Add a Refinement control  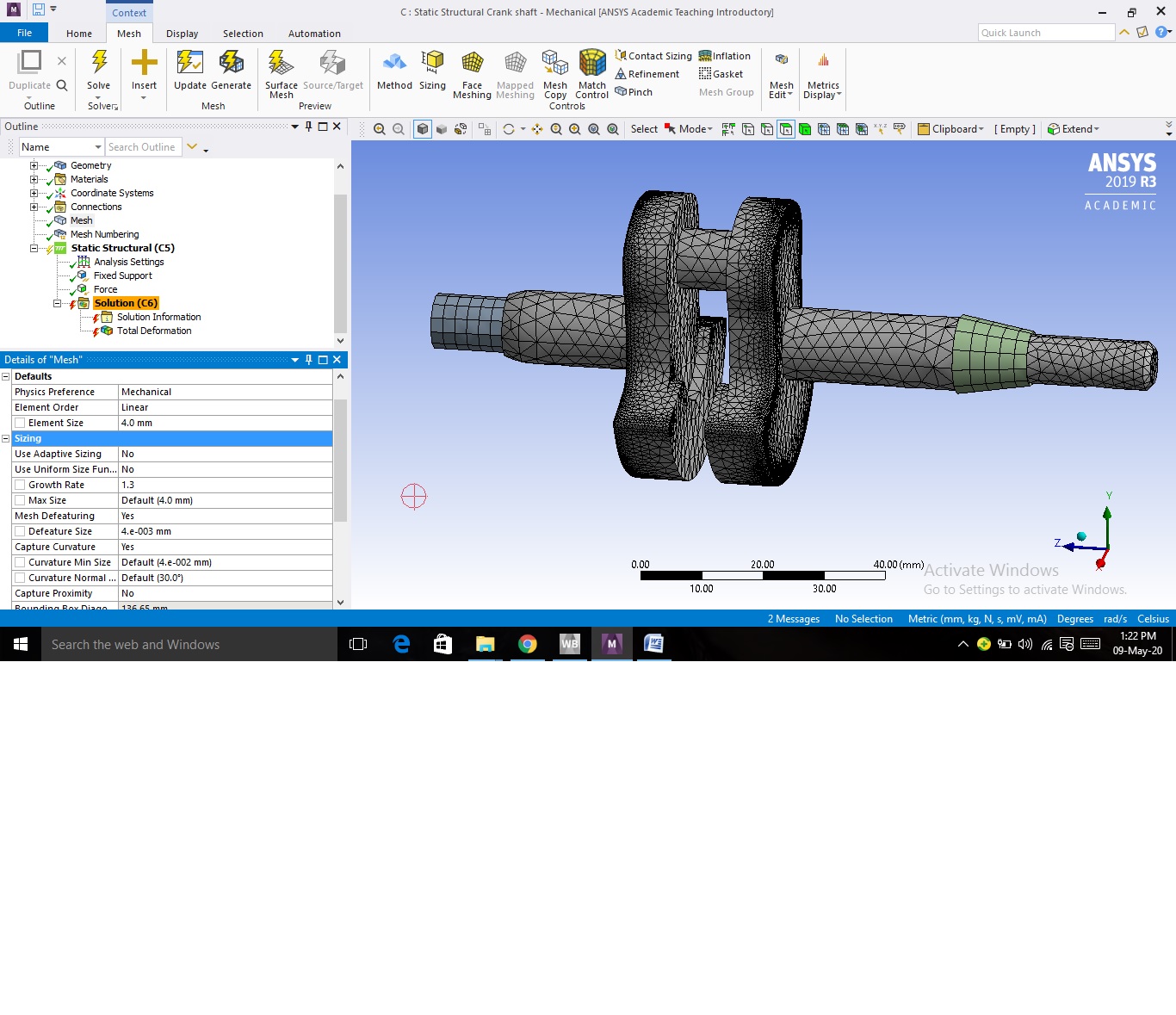pyautogui.click(x=647, y=74)
